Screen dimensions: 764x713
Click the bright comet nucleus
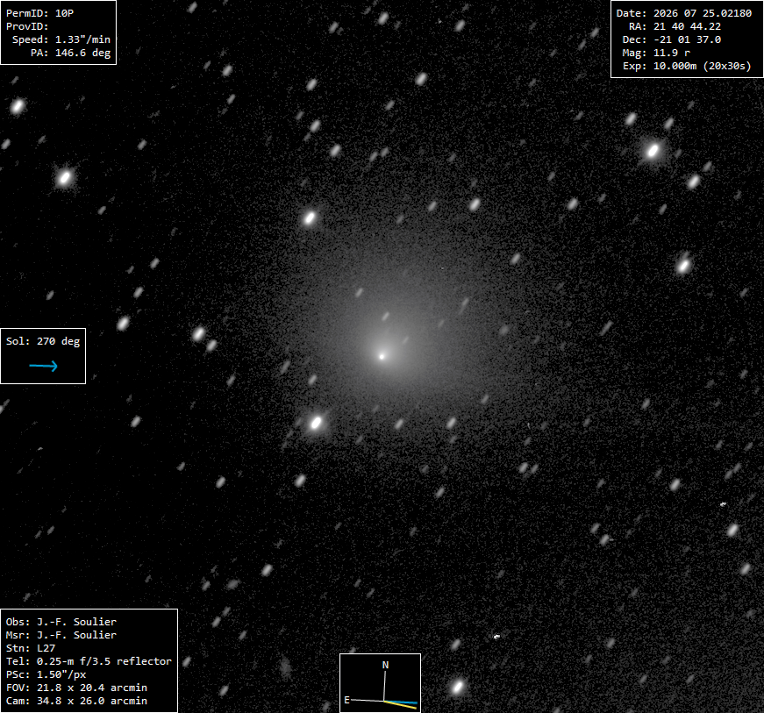(x=382, y=357)
